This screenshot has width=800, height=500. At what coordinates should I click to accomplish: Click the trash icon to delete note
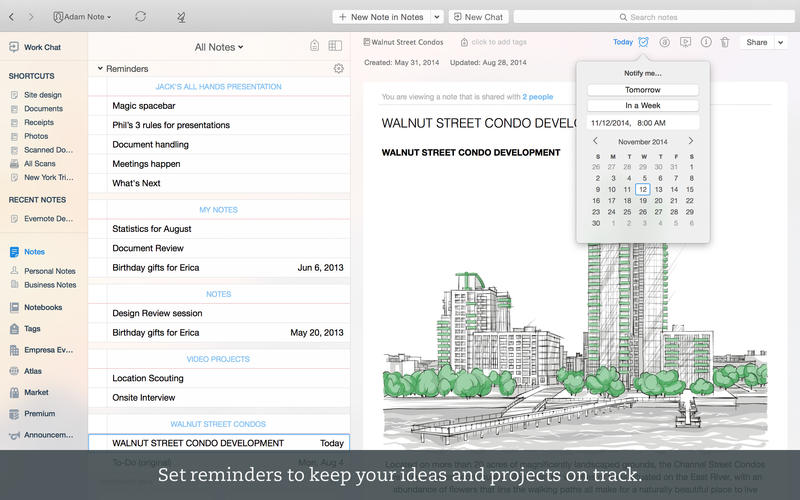(x=725, y=42)
